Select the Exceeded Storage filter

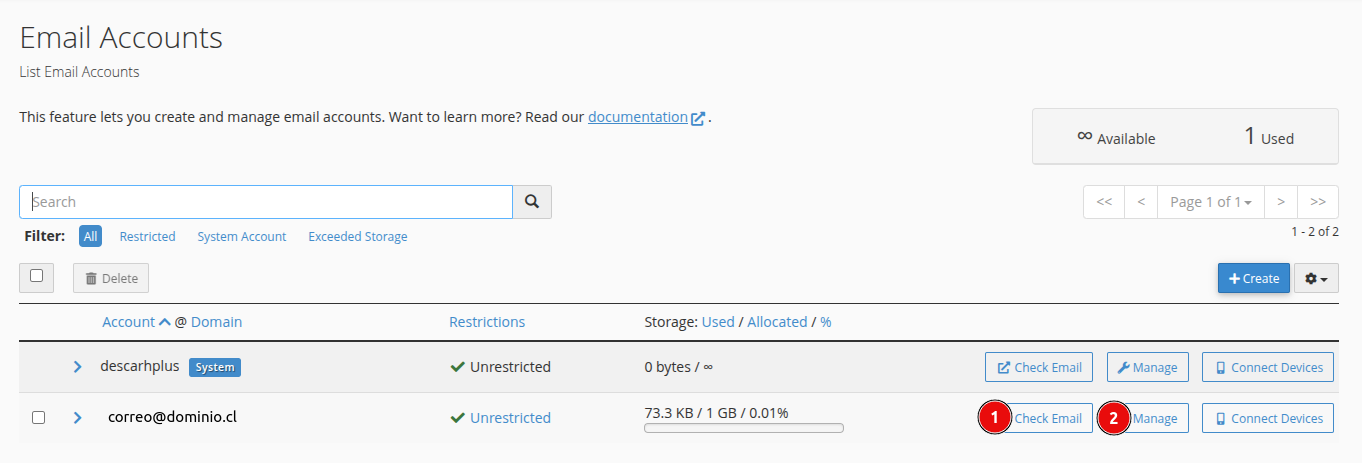point(358,237)
